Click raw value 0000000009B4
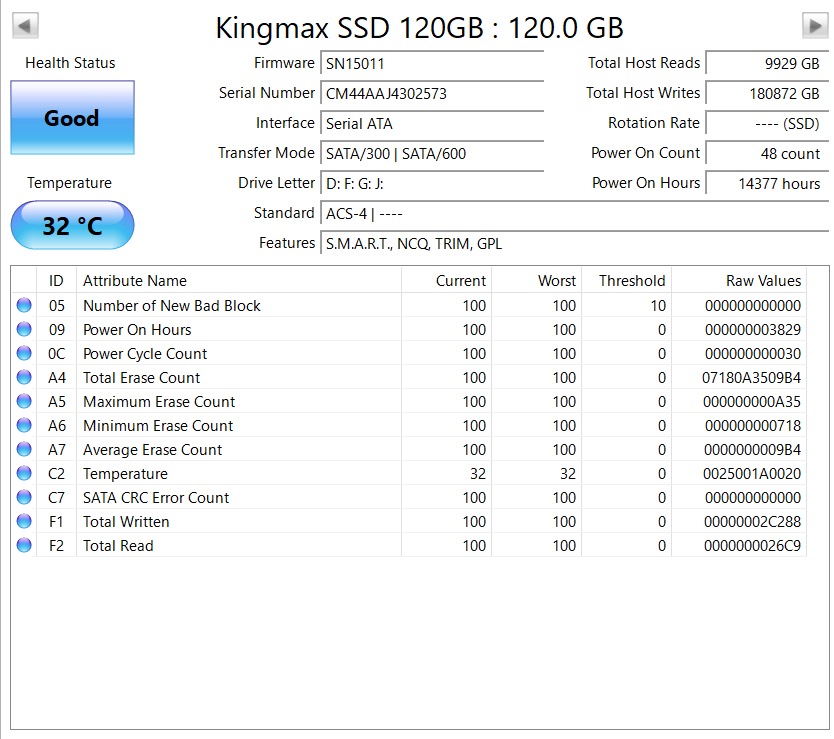834x739 pixels. coord(752,450)
